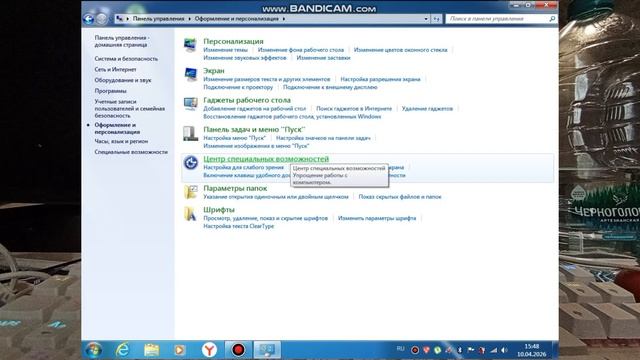Open Настройка текста ClearType link
The image size is (640, 360).
click(x=239, y=226)
